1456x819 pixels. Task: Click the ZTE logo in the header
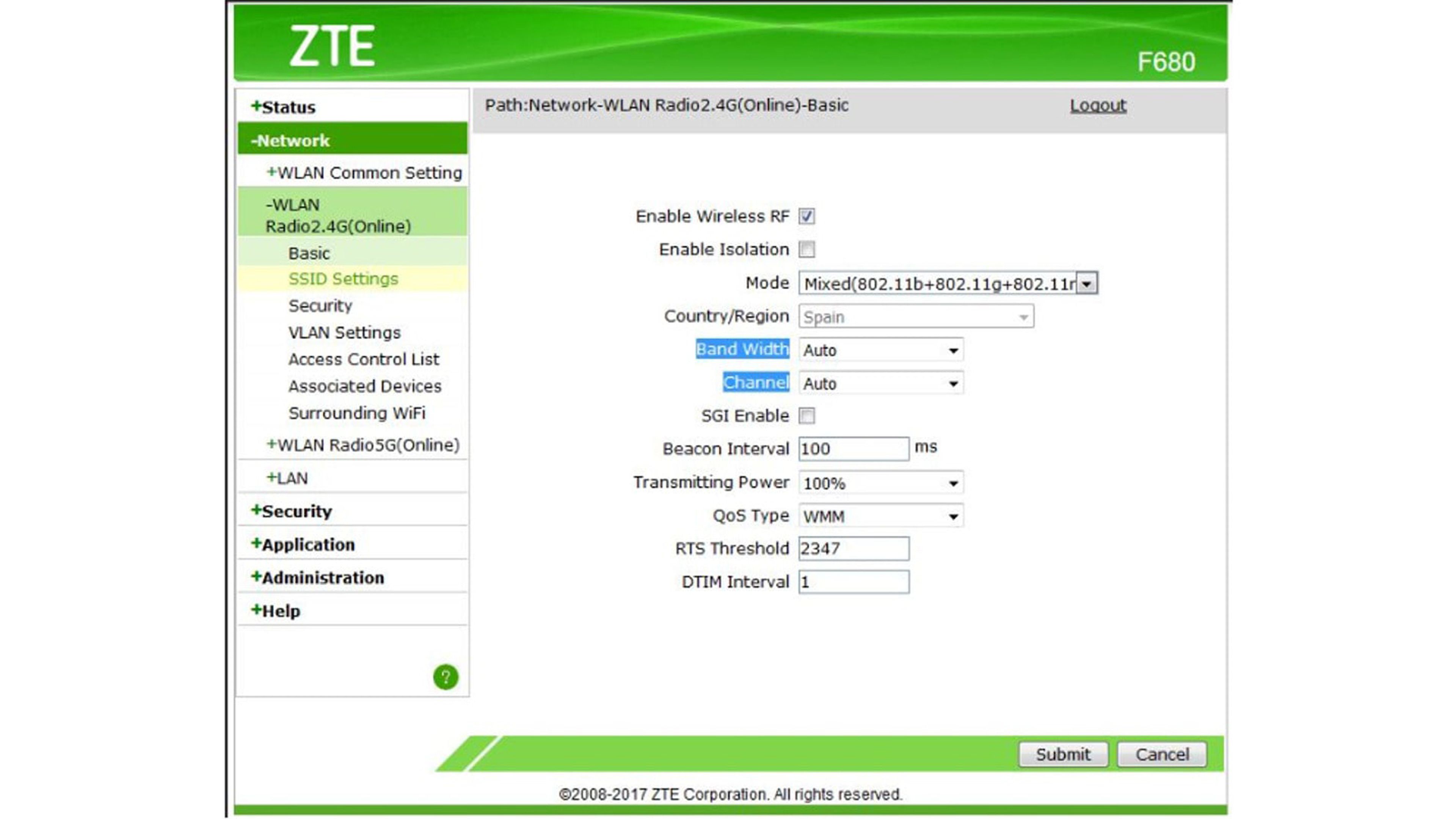pos(333,46)
